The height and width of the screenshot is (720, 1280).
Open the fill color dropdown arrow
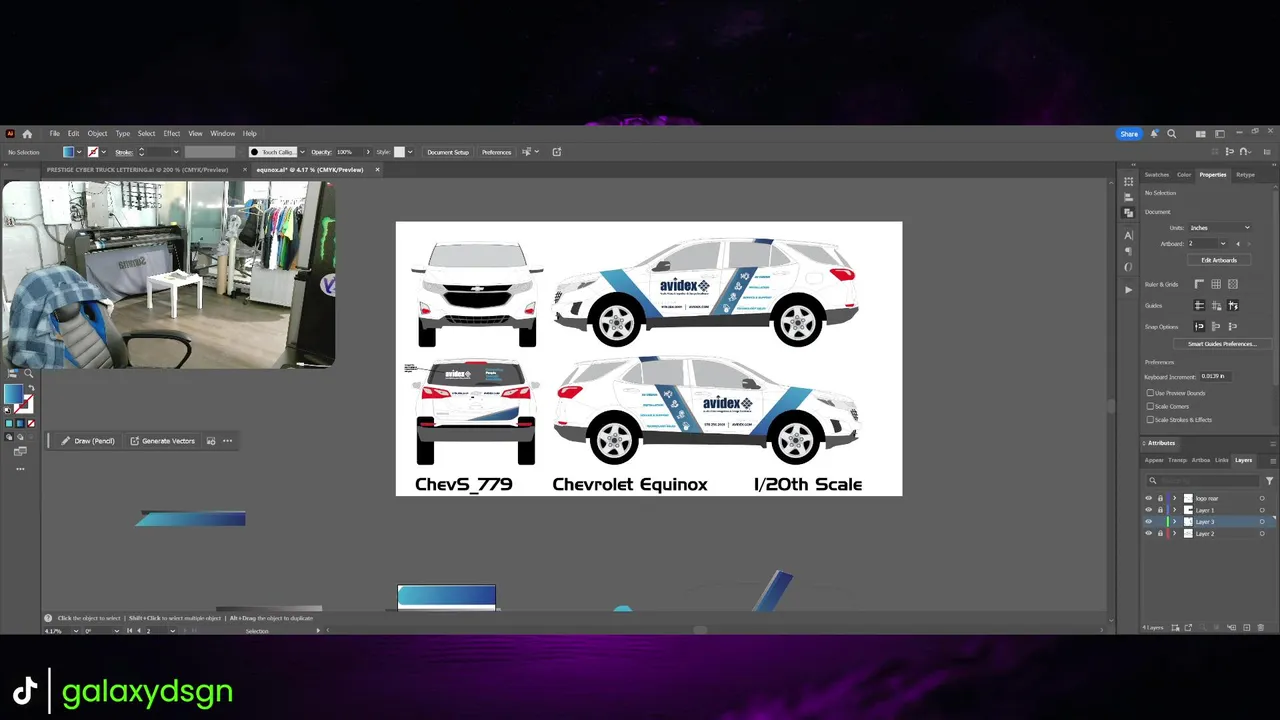click(x=79, y=152)
